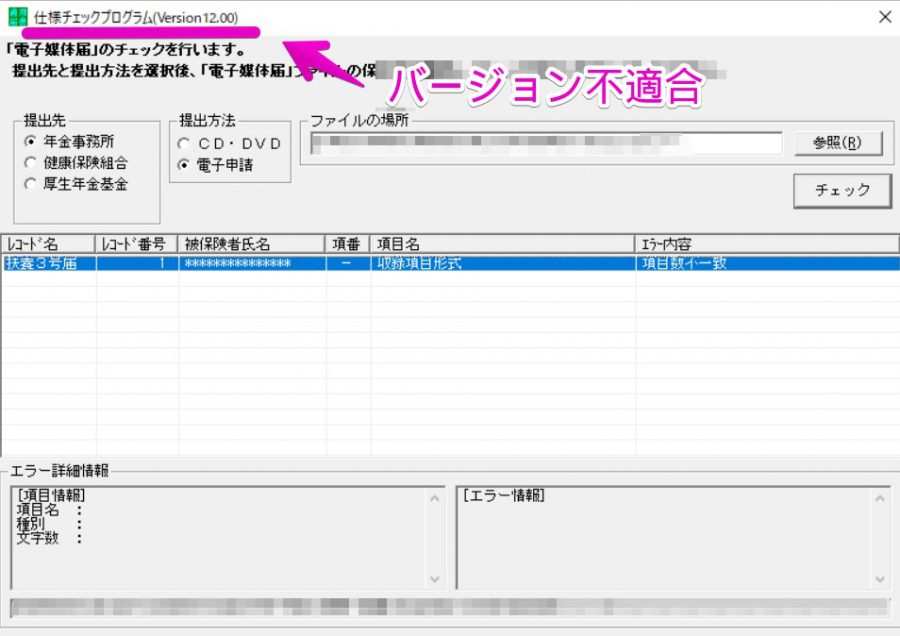Open file browser with 参照(R) button
The width and height of the screenshot is (900, 636).
point(838,143)
